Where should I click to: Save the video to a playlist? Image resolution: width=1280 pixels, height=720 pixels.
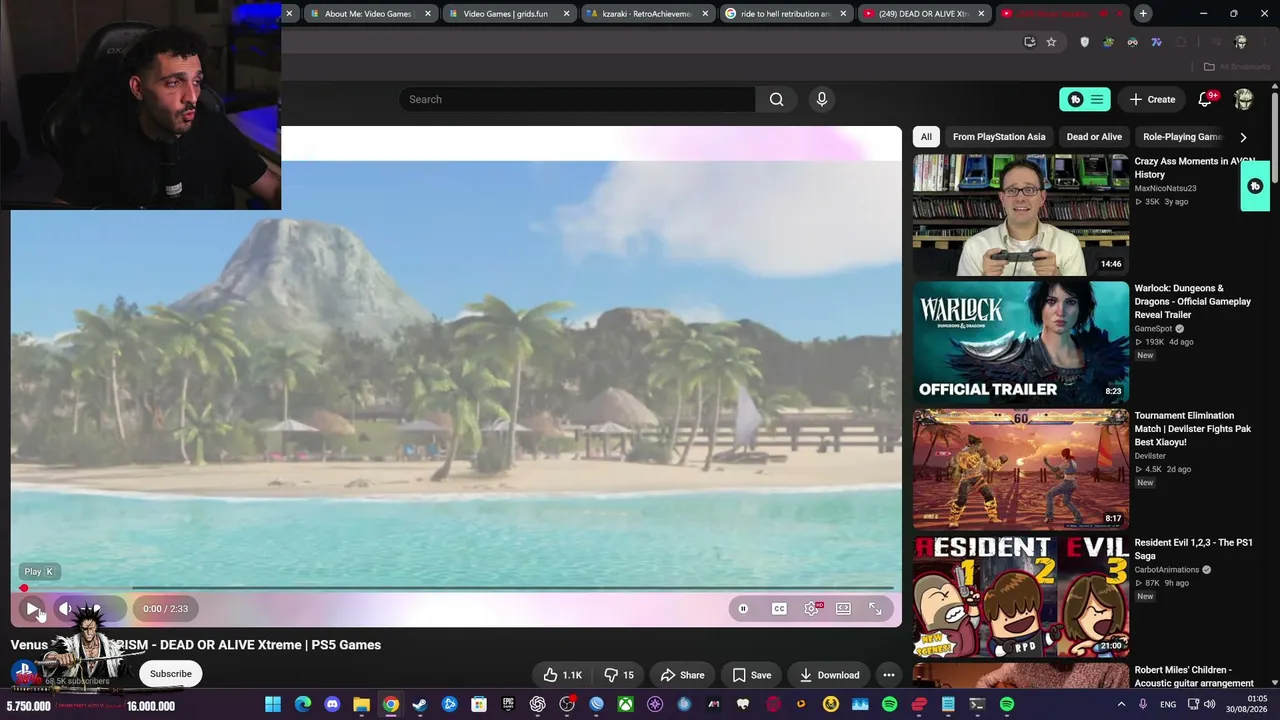(x=751, y=675)
